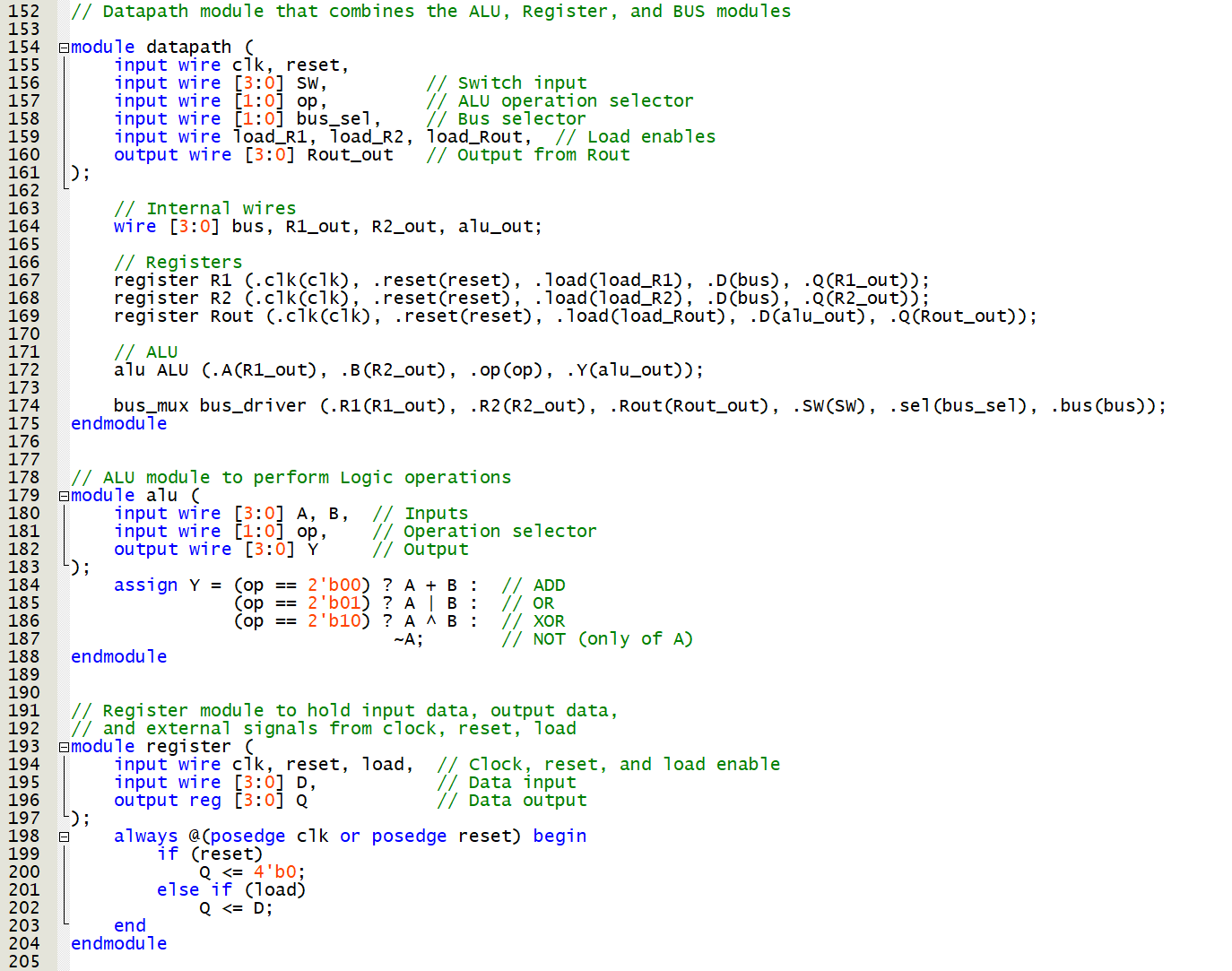The width and height of the screenshot is (1232, 971).
Task: Collapse the module register fold marker
Action: [64, 747]
